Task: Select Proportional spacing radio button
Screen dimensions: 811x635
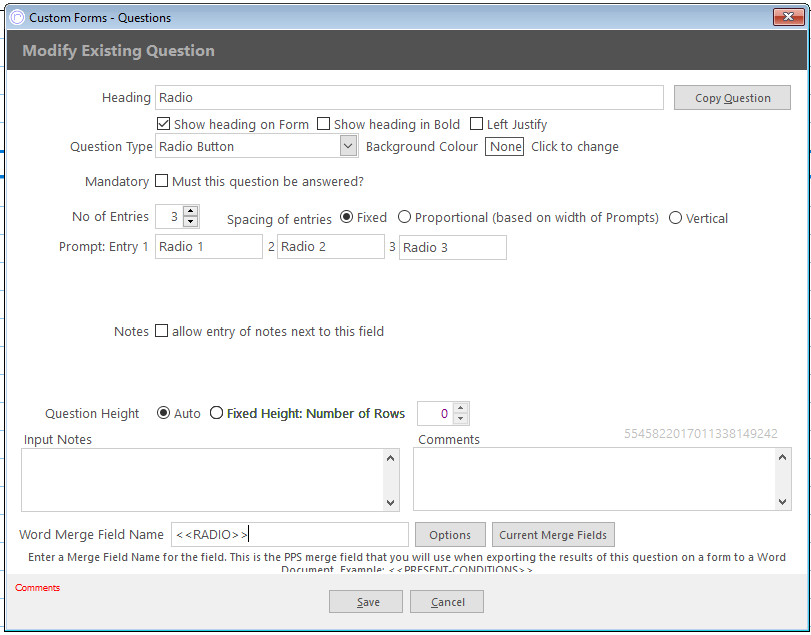Action: click(404, 217)
